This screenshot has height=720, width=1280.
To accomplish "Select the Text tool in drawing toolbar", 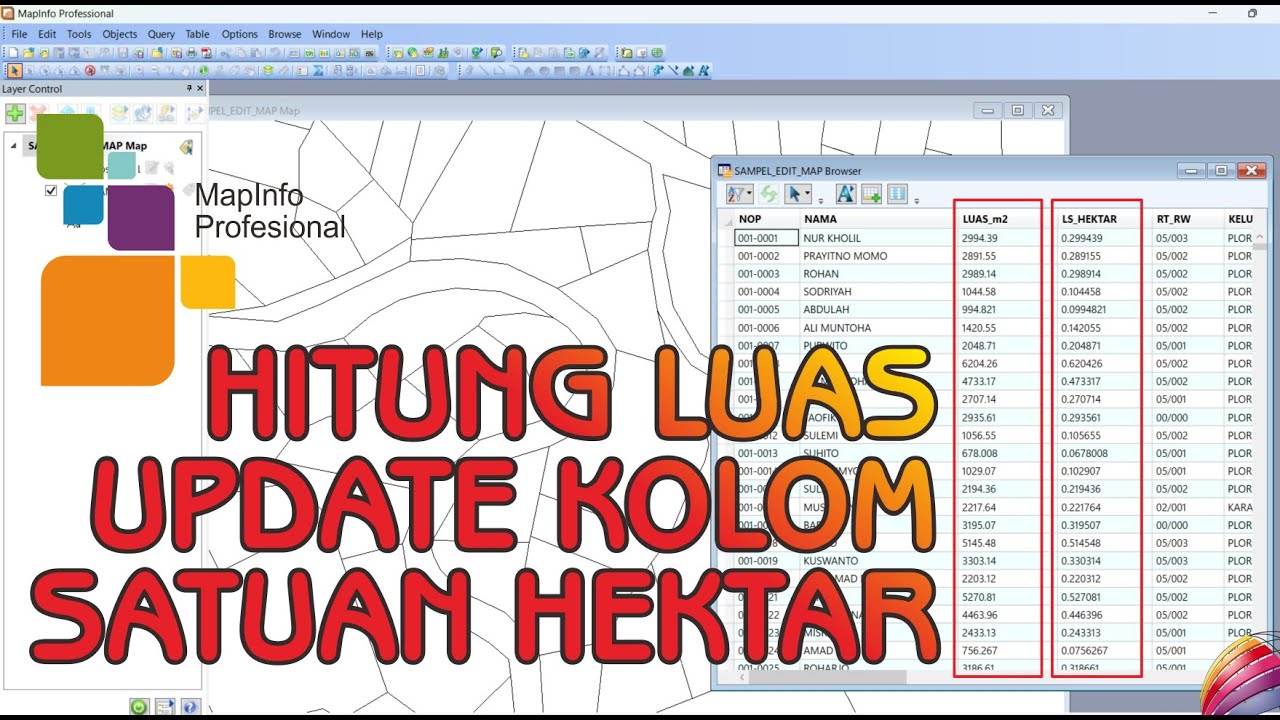I will 589,70.
